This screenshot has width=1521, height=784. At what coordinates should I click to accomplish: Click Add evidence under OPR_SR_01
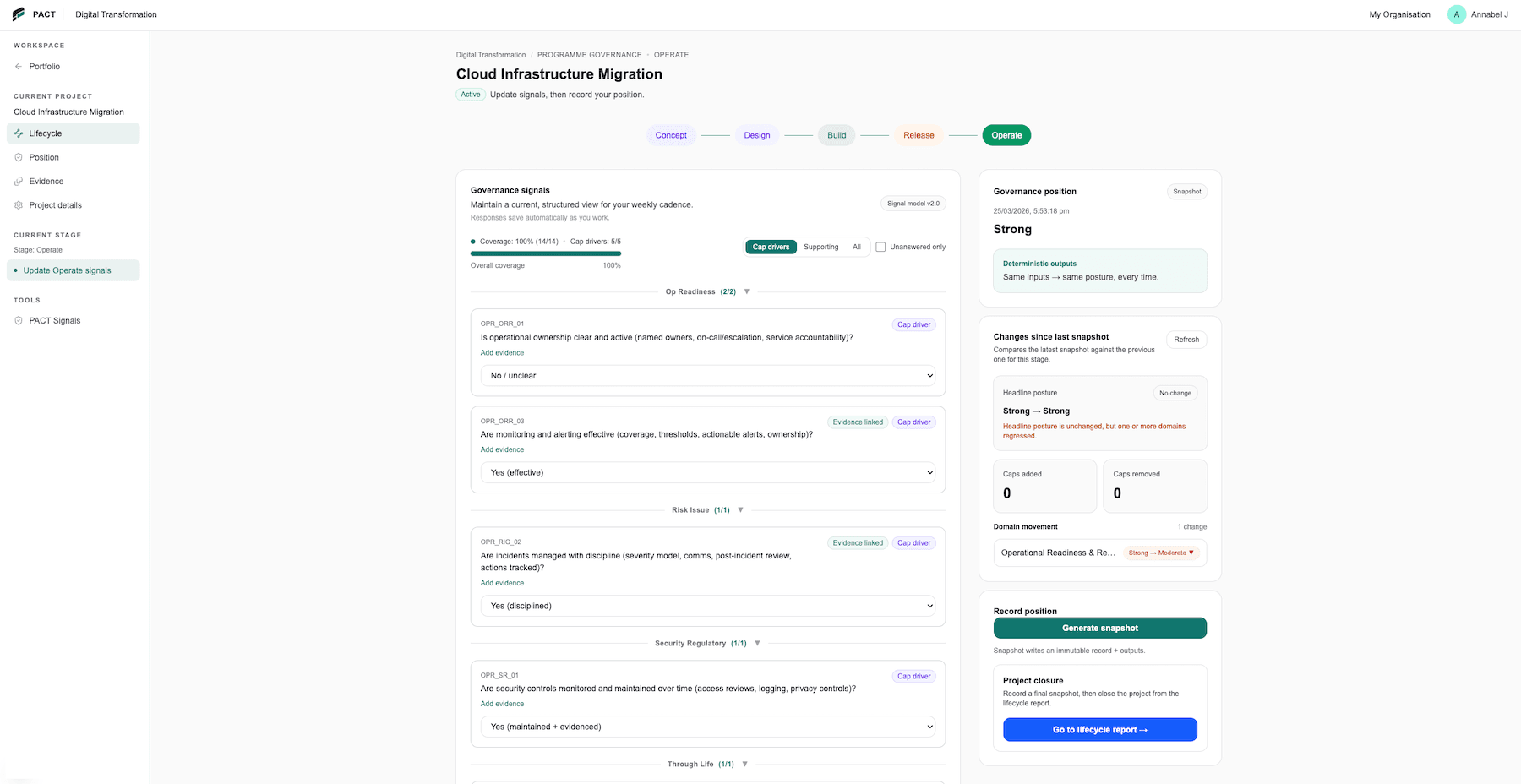502,704
